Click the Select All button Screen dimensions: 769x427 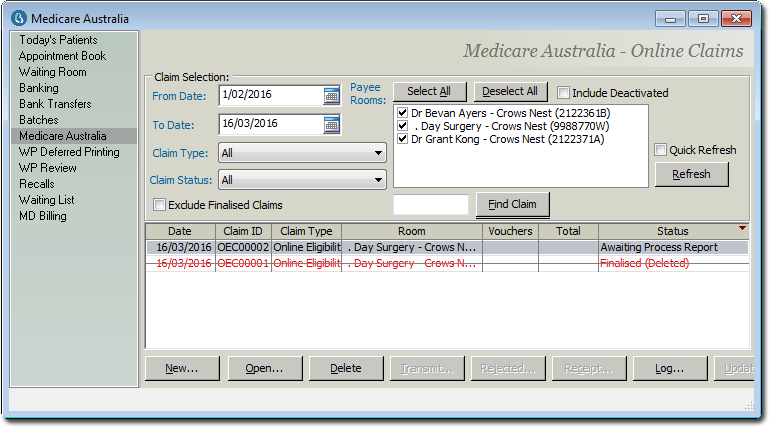coord(429,92)
